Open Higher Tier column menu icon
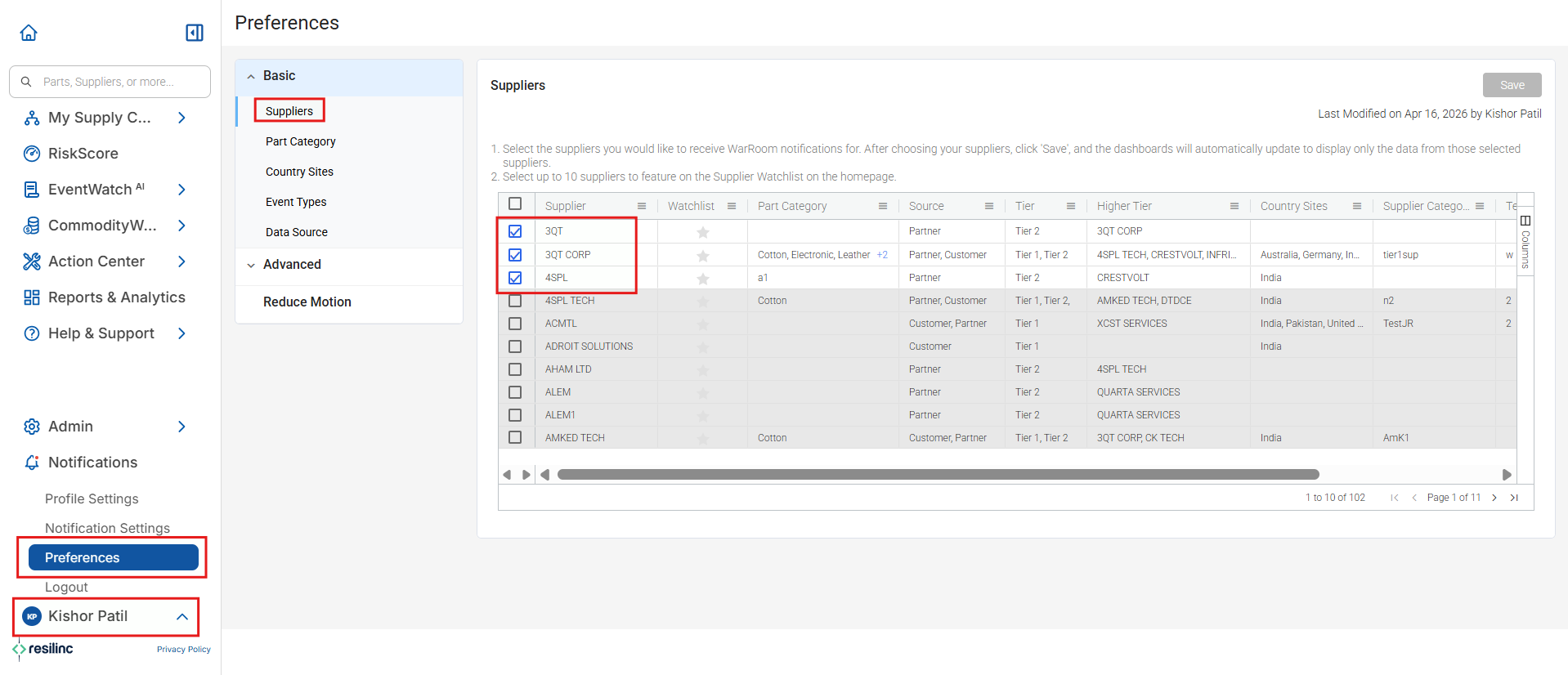 click(1234, 206)
